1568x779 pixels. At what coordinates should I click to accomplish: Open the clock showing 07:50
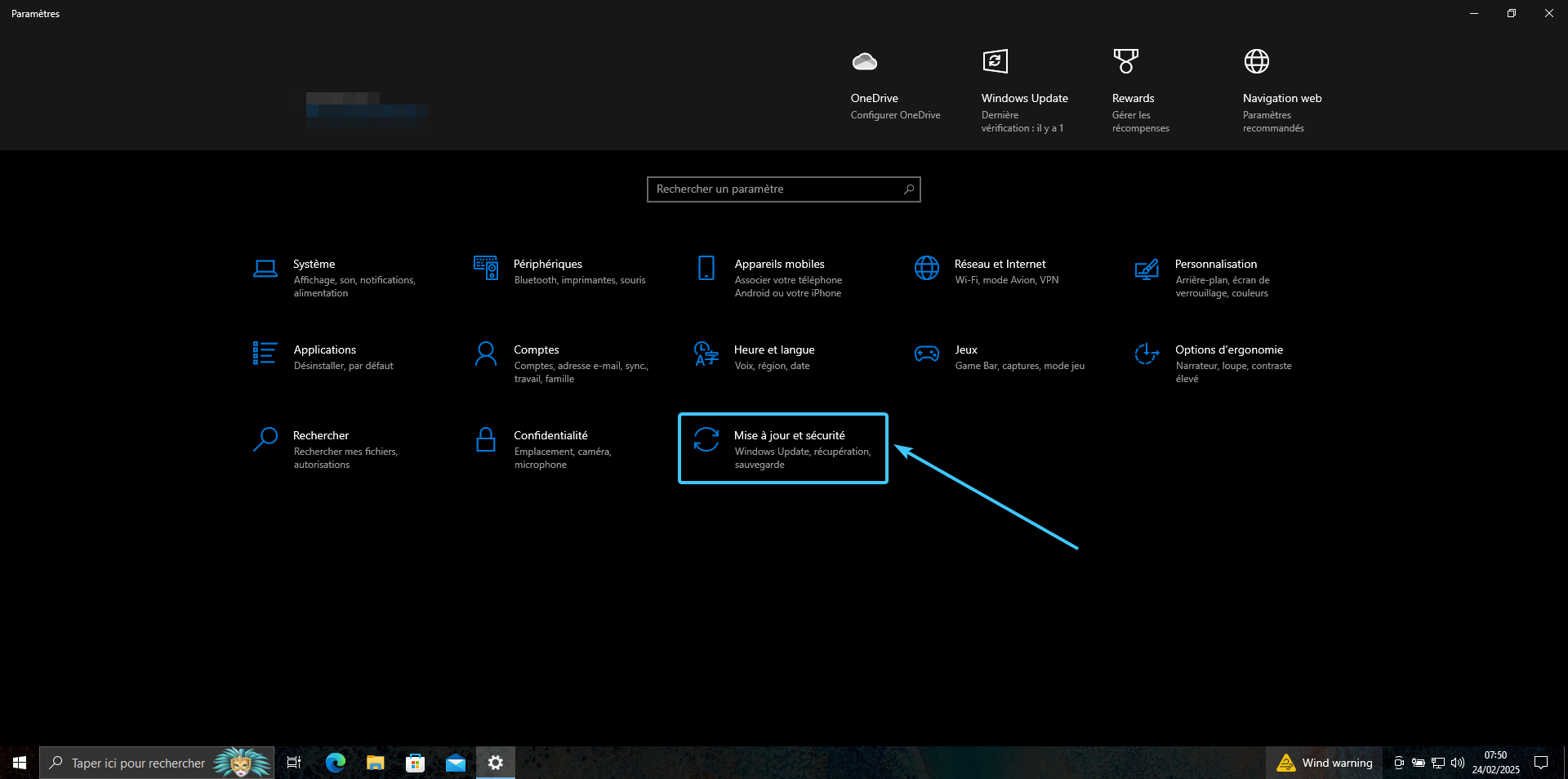pos(1495,763)
